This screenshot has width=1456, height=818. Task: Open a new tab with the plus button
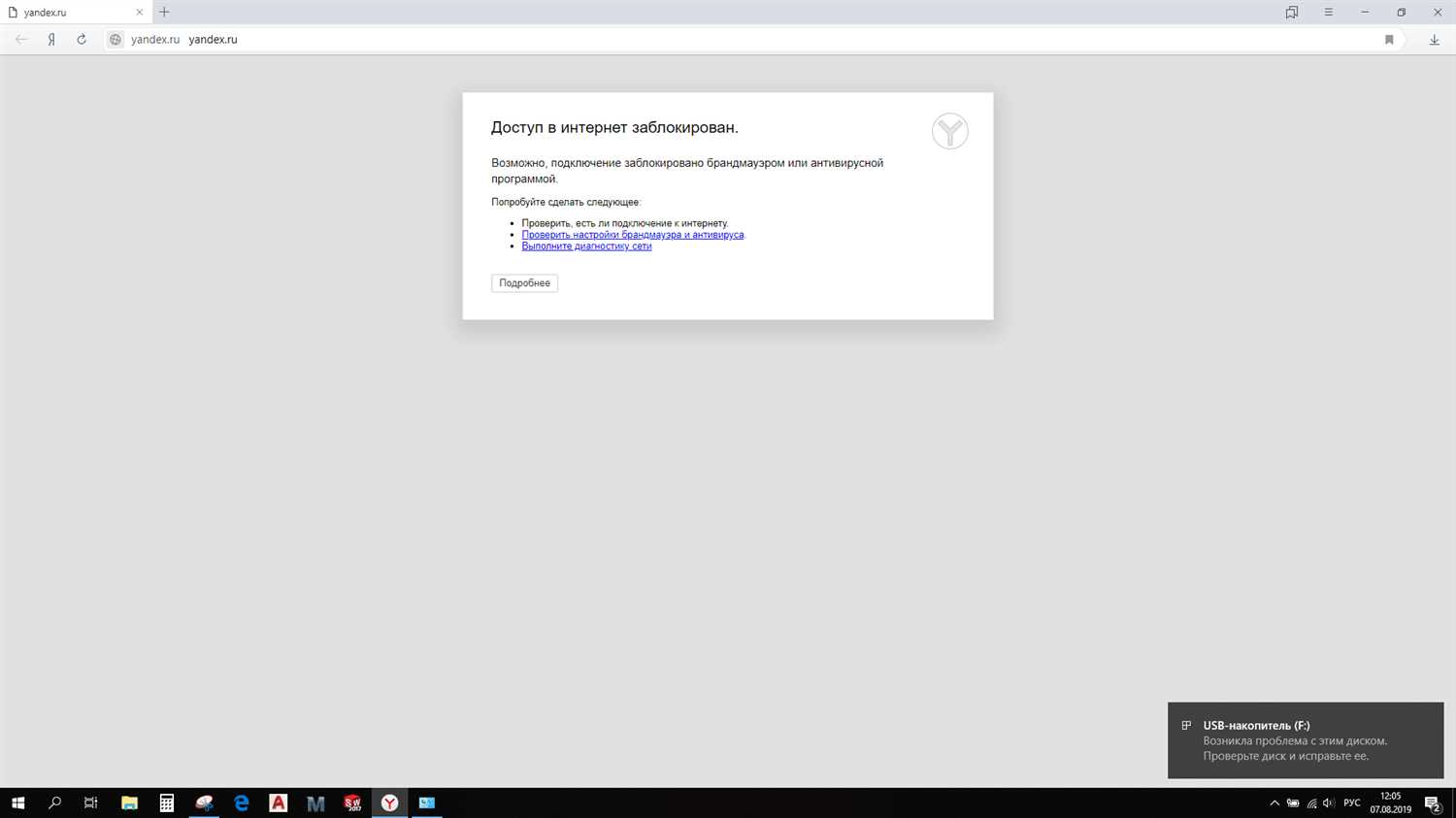[164, 13]
